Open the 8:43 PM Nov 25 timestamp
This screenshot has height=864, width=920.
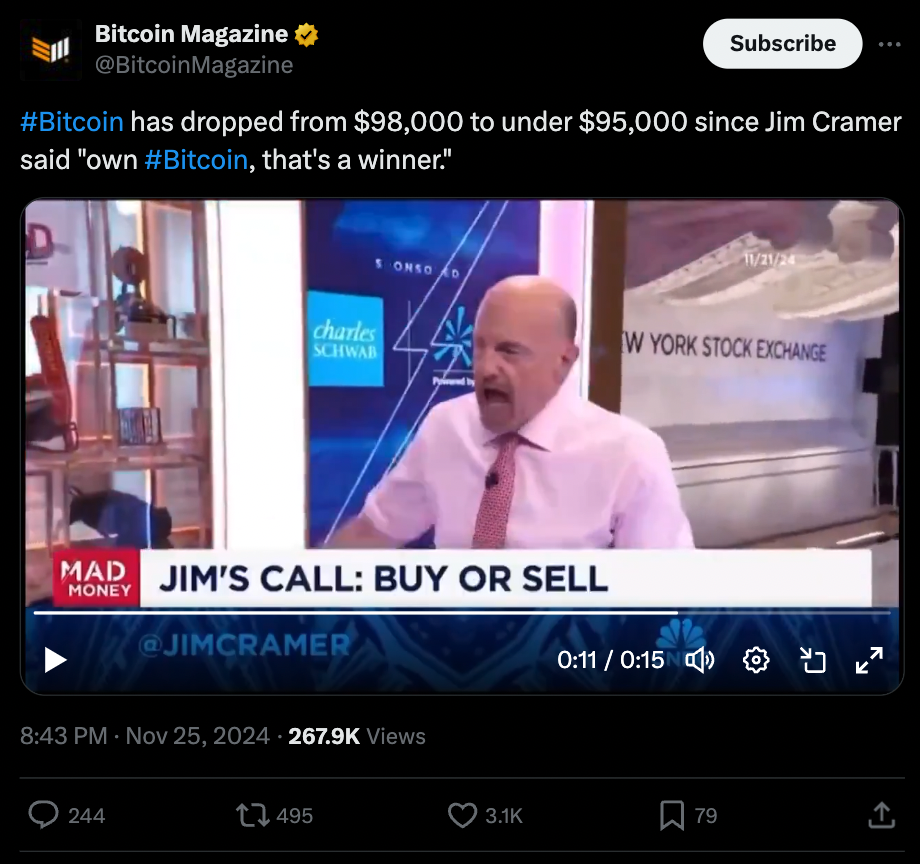point(145,736)
